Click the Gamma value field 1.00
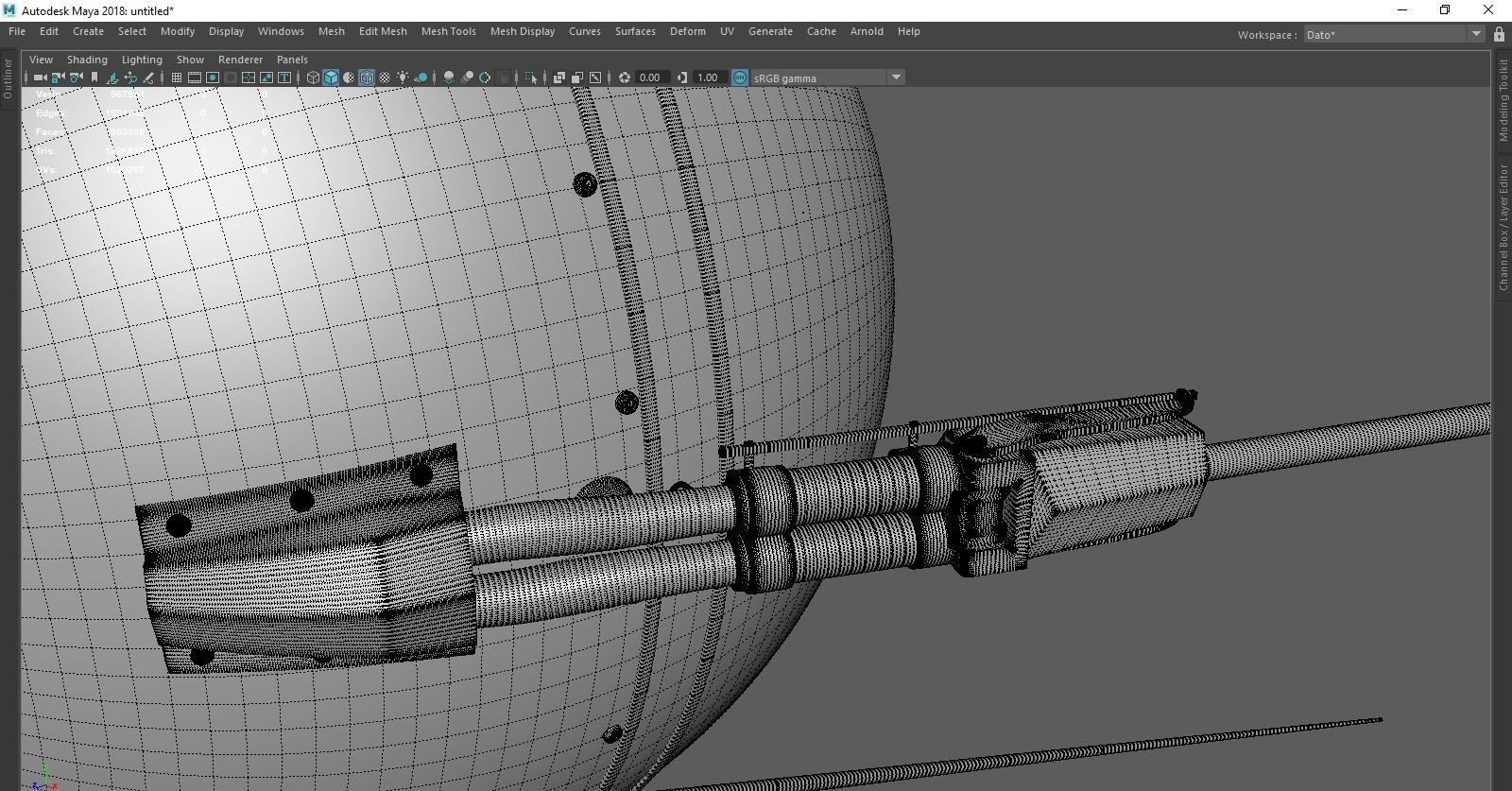 (x=710, y=77)
